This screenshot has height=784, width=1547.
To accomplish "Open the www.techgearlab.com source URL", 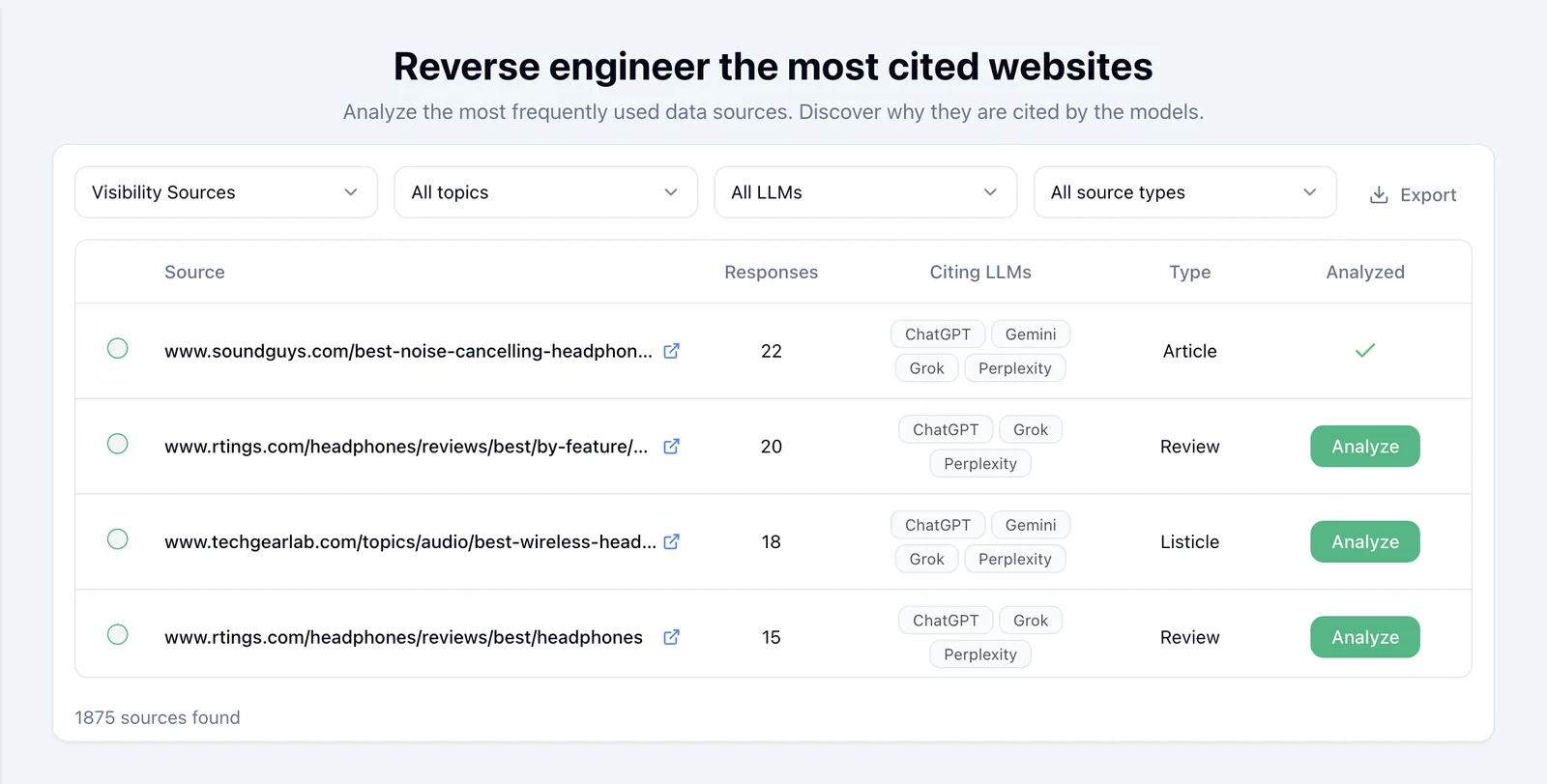I will point(410,541).
